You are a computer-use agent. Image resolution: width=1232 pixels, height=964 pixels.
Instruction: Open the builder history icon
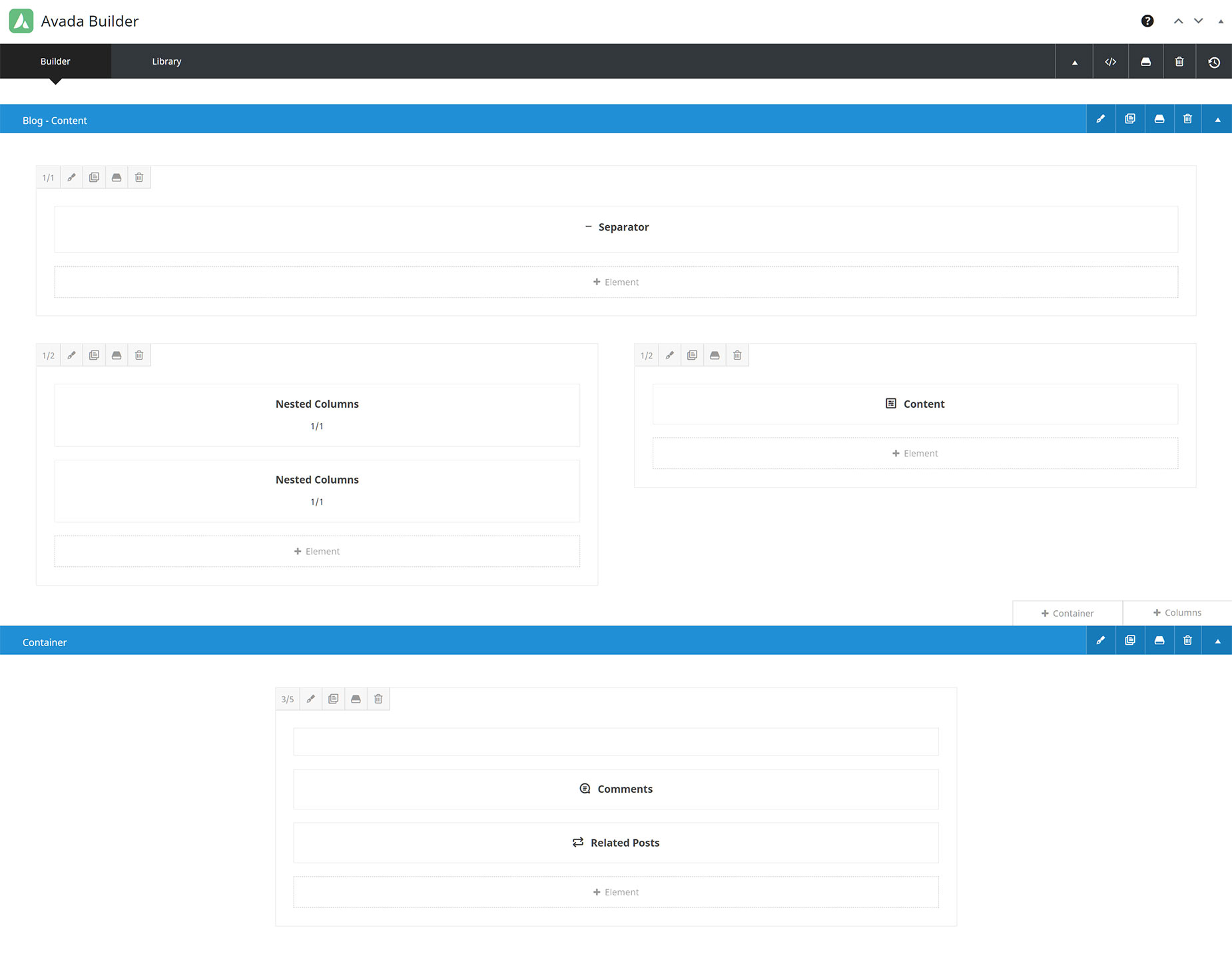[1214, 62]
